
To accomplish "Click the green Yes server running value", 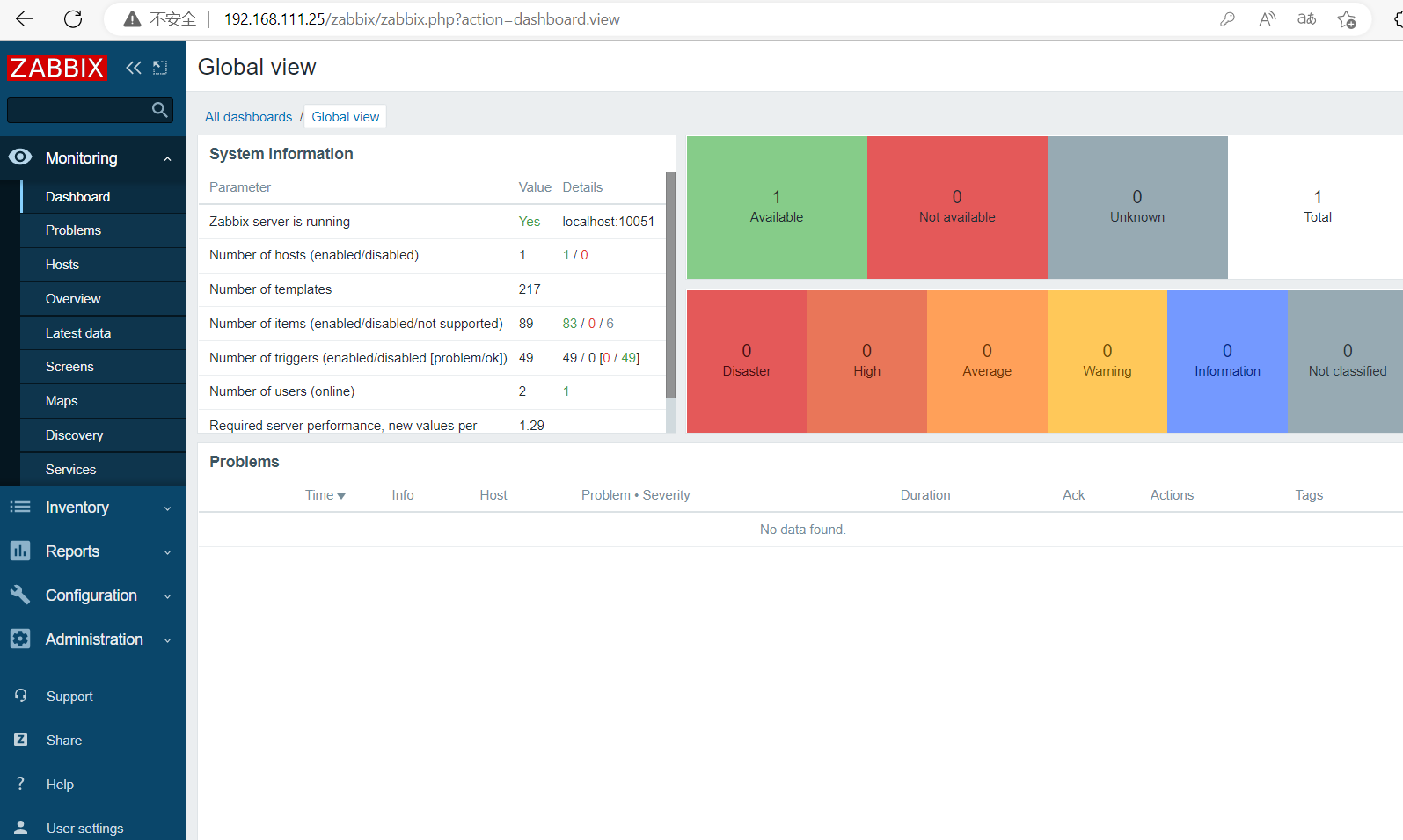I will (530, 222).
